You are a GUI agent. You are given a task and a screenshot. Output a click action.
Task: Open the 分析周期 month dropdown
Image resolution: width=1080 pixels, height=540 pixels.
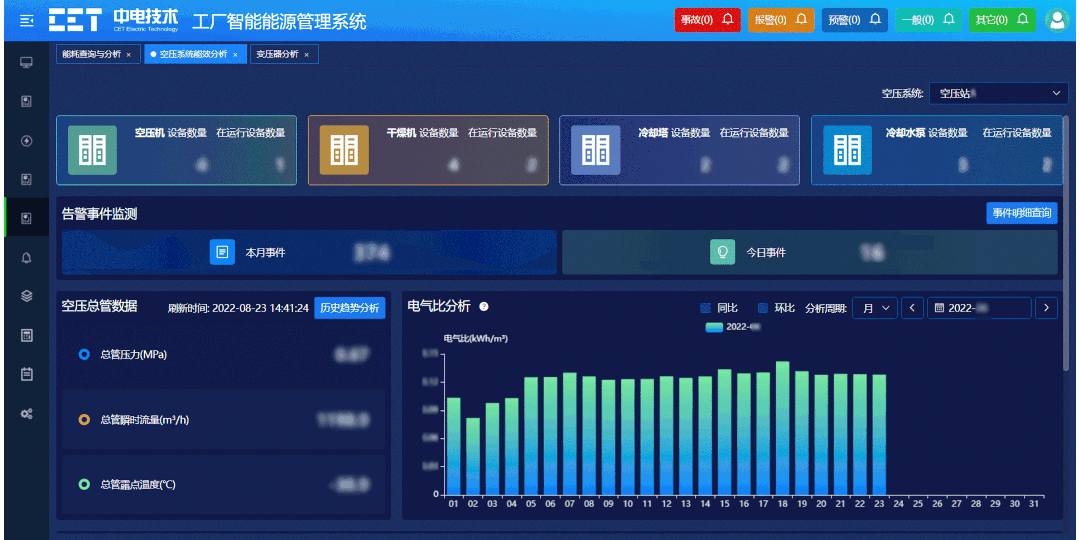point(874,308)
